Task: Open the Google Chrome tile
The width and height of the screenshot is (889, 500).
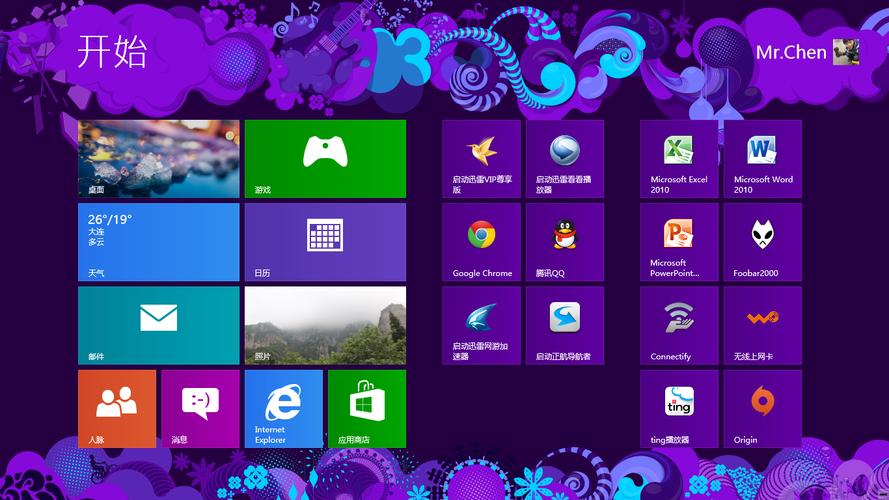Action: point(481,242)
